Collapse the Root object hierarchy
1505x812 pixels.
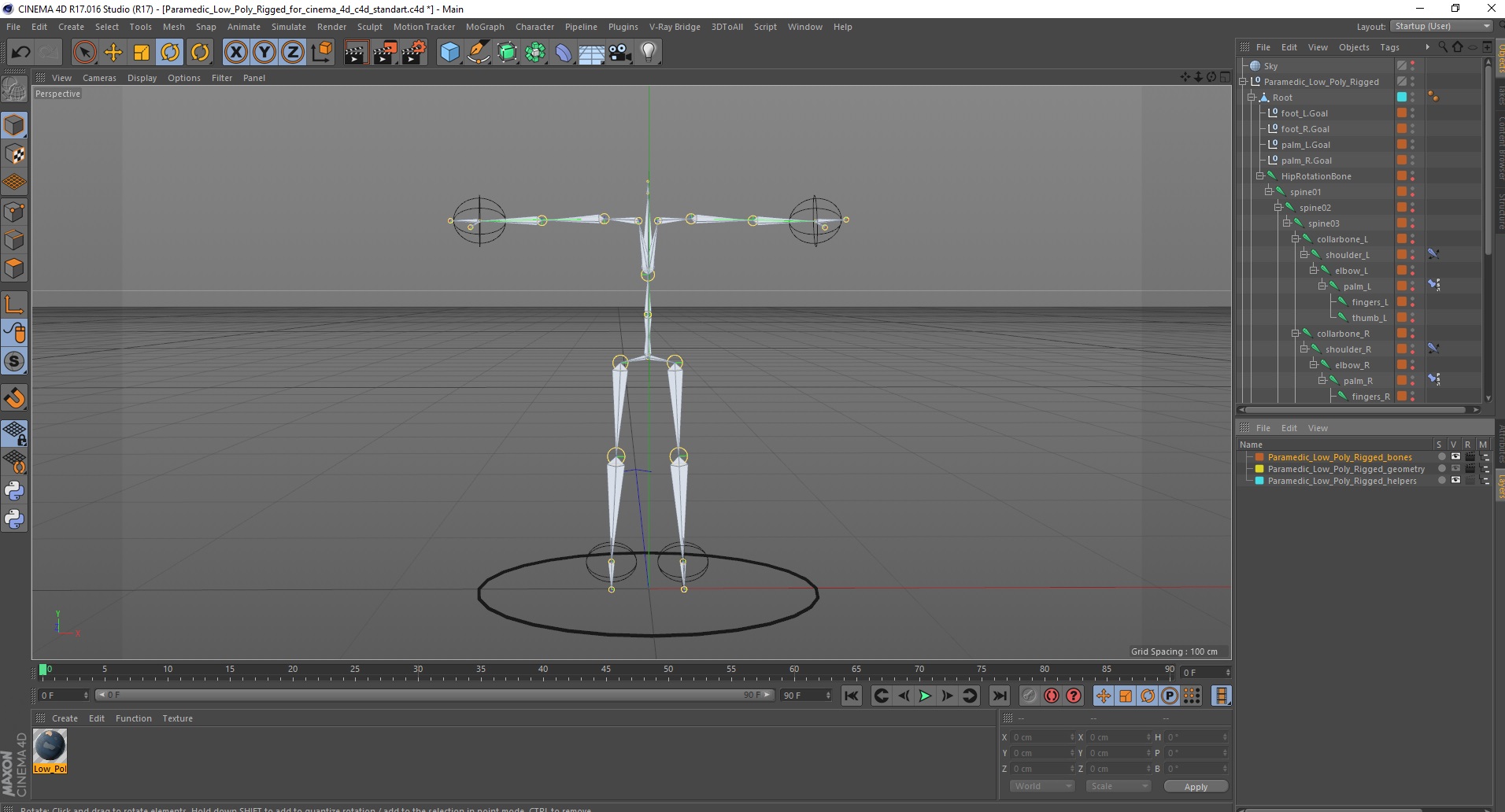1251,98
